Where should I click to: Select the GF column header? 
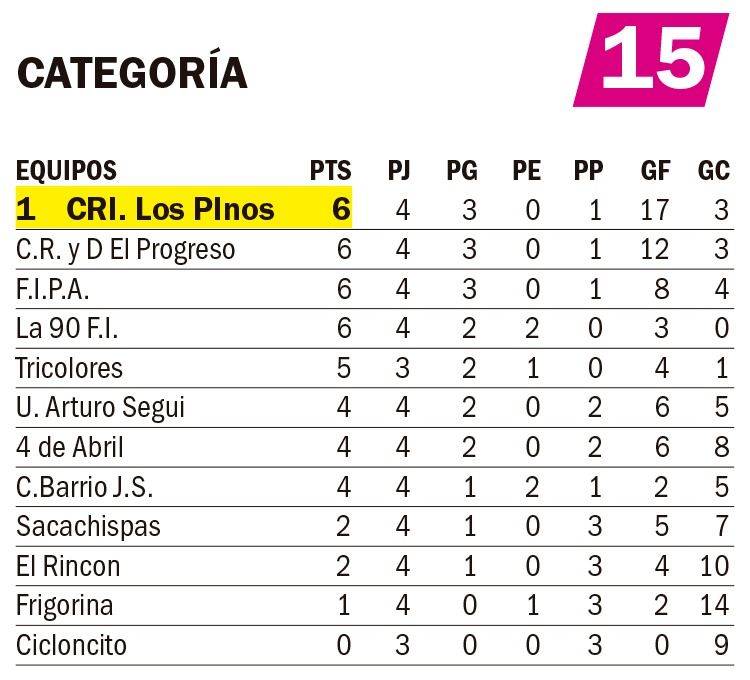(x=655, y=171)
